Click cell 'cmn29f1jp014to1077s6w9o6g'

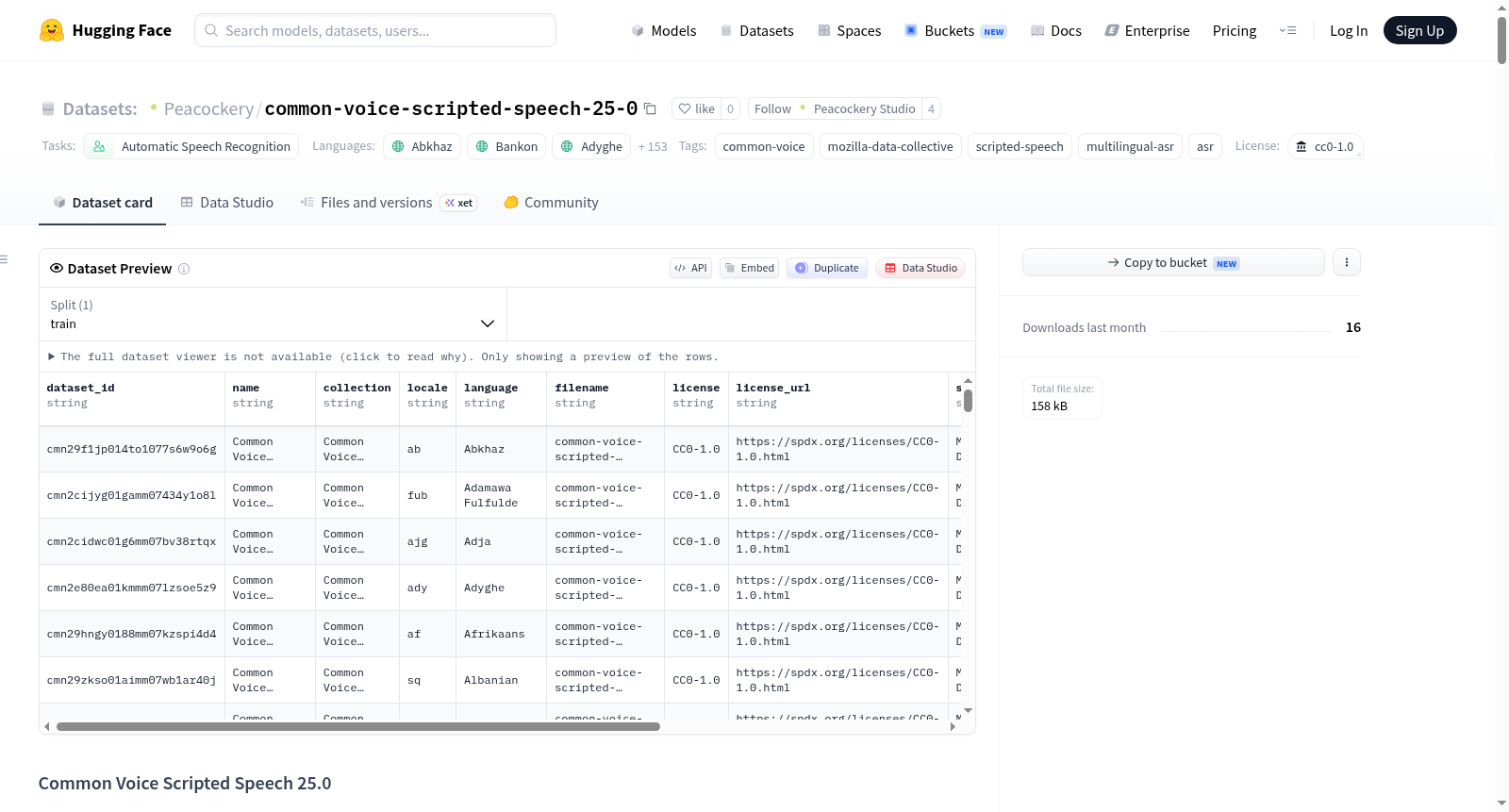[132, 449]
